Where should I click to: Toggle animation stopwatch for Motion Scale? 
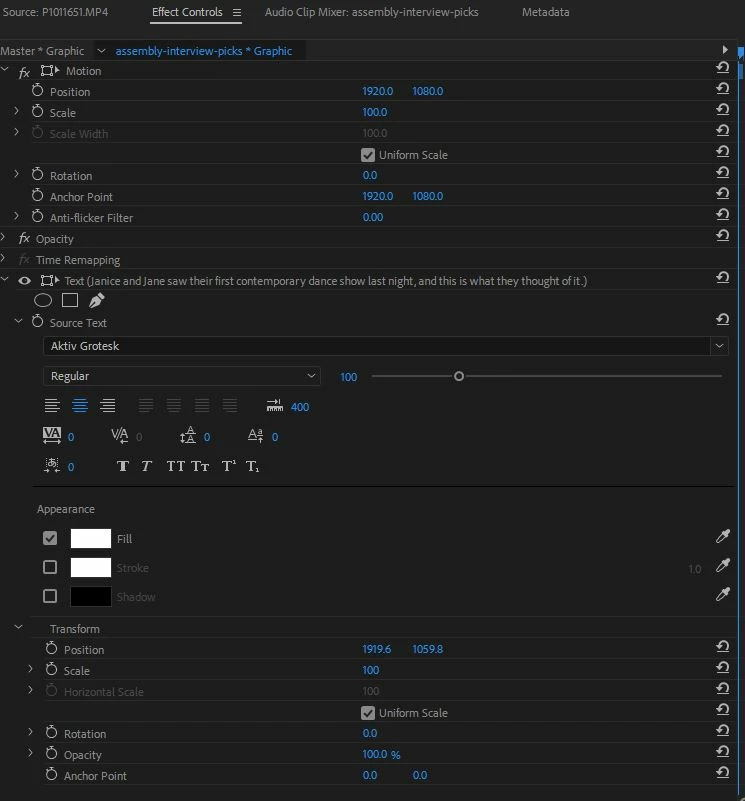coord(37,112)
